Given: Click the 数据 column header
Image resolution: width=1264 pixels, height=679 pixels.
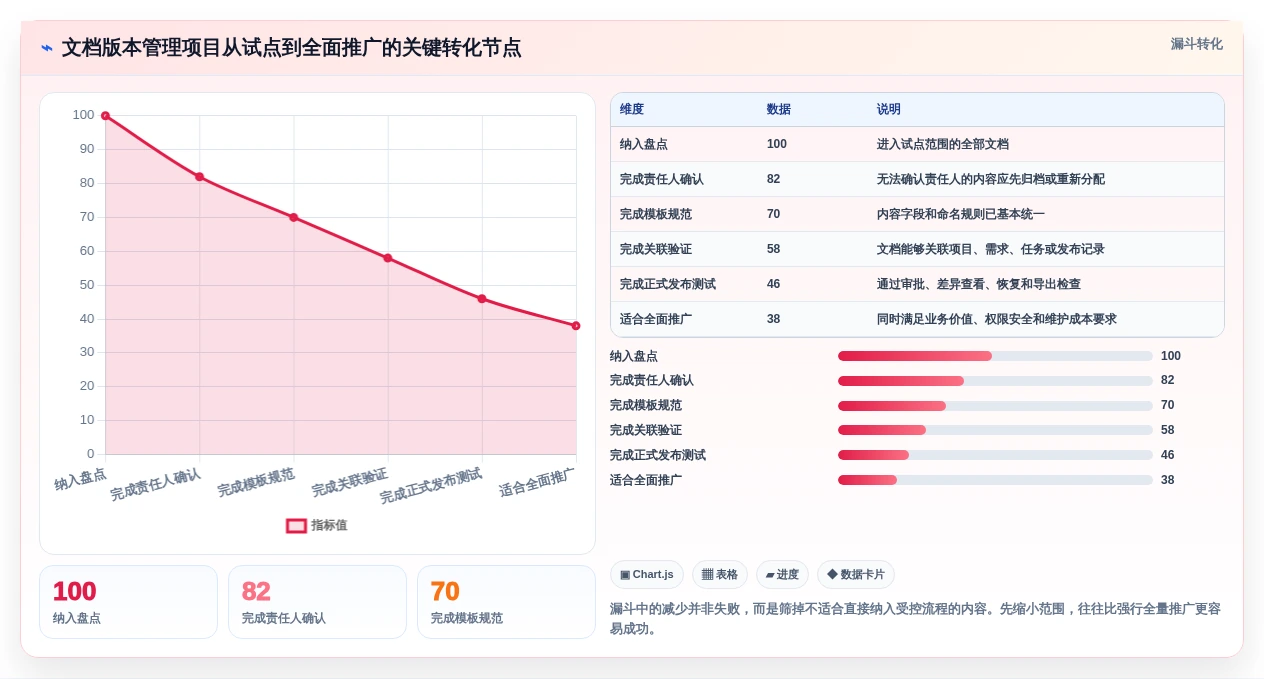Looking at the screenshot, I should click(x=778, y=109).
